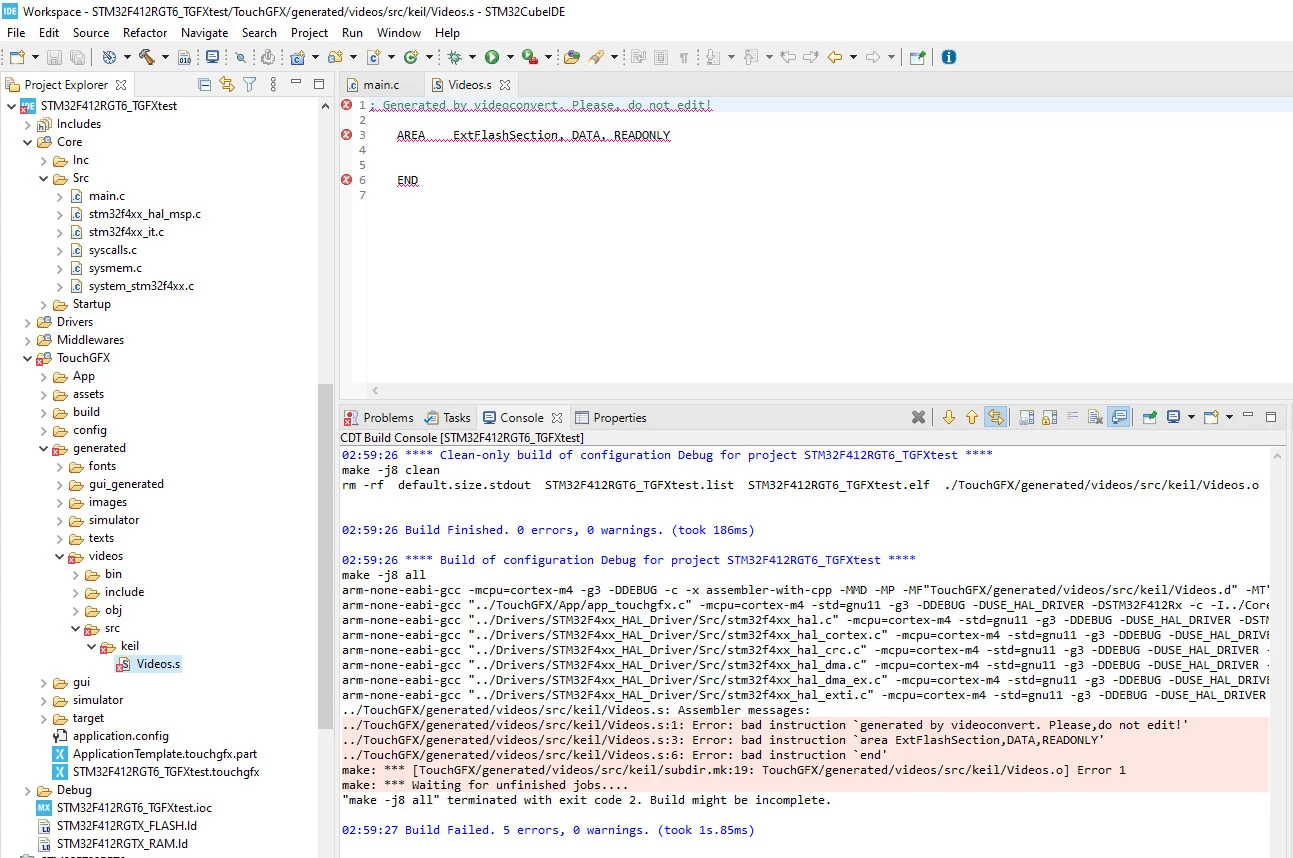Collapse the TouchGFX folder node

28,358
